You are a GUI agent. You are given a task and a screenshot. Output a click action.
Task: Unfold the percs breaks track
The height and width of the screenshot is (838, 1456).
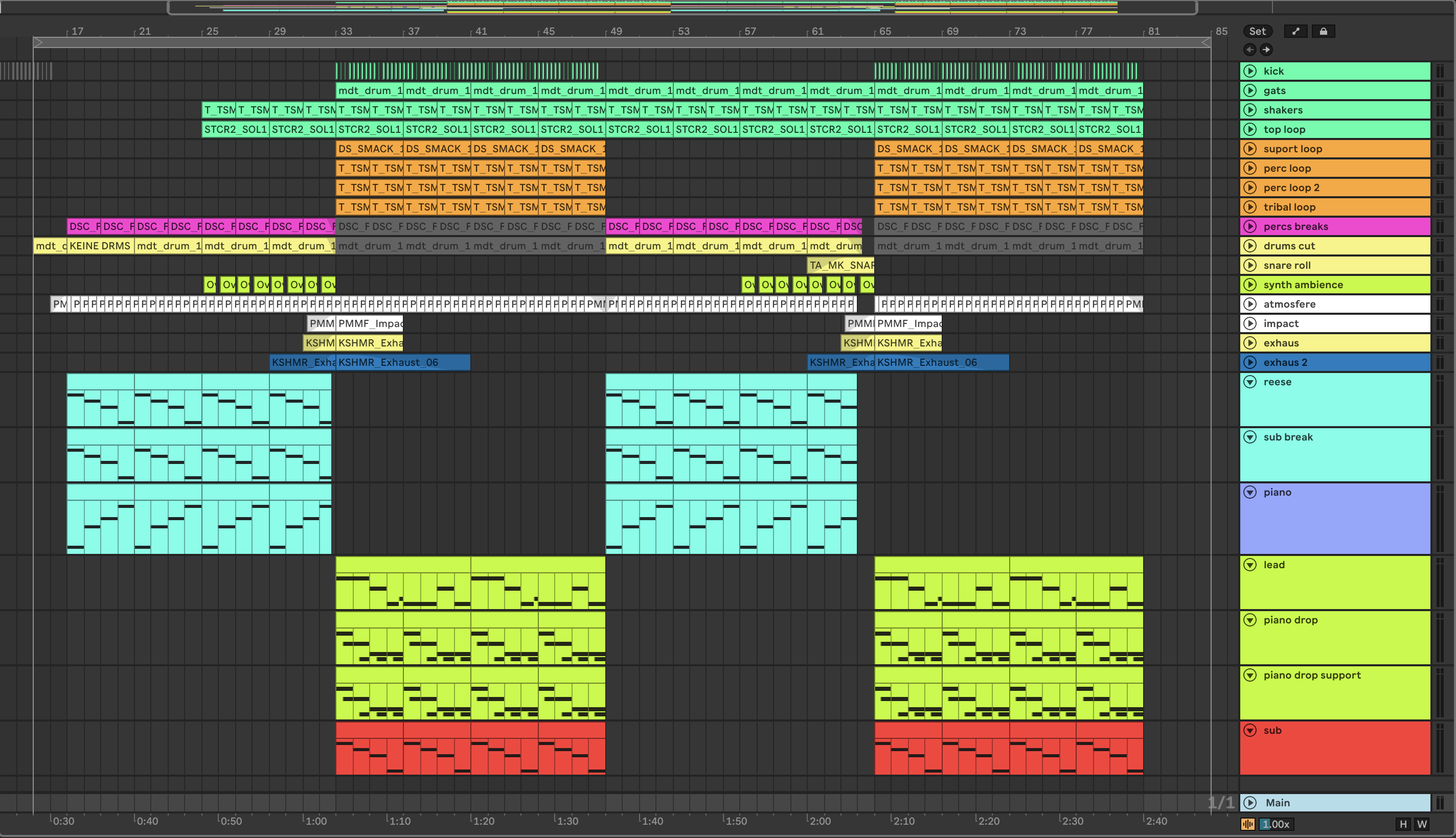(x=1250, y=227)
